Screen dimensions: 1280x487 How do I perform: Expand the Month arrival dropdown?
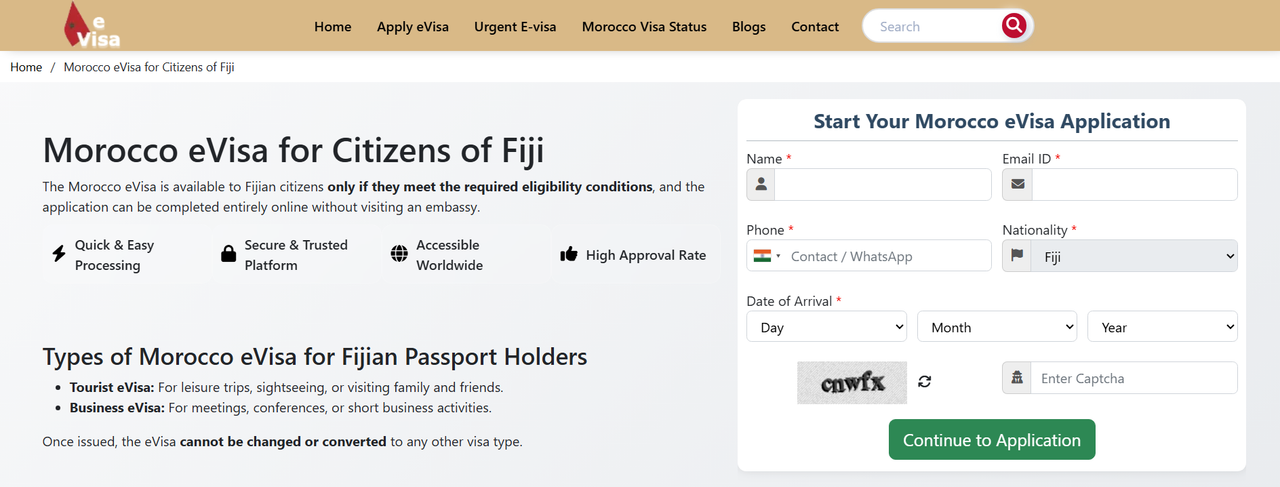(x=996, y=327)
